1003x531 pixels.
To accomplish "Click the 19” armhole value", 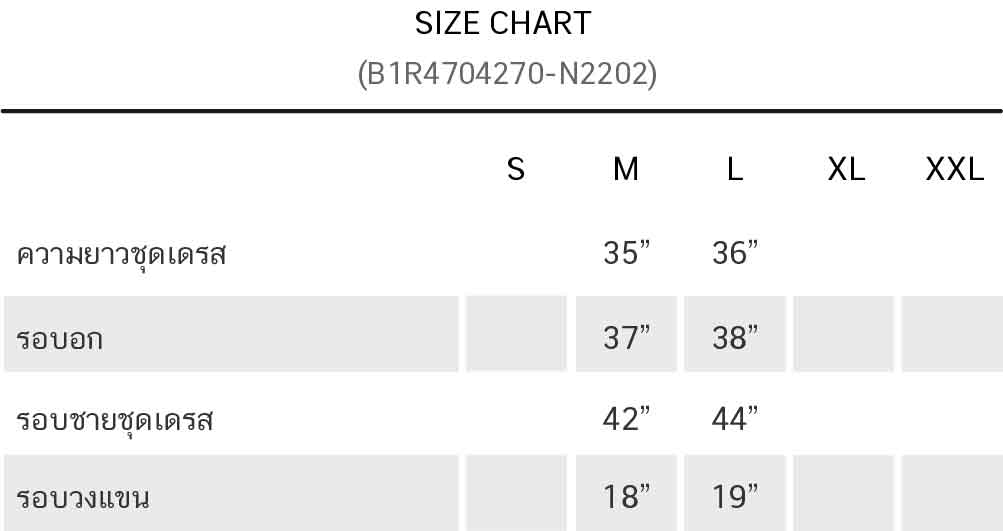I will pos(735,495).
